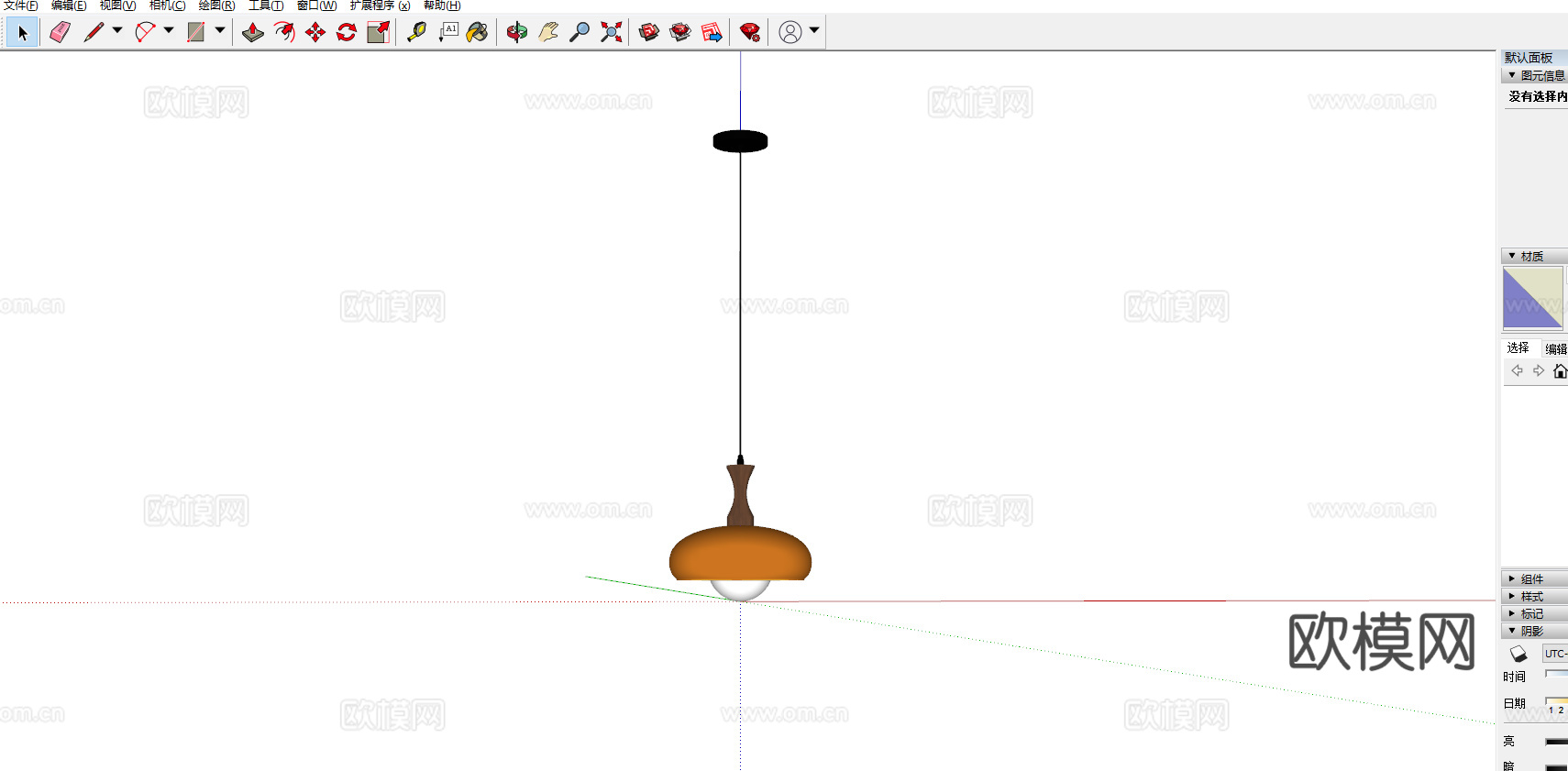
Task: Click the 时间 shadow time slider
Action: pyautogui.click(x=1556, y=675)
